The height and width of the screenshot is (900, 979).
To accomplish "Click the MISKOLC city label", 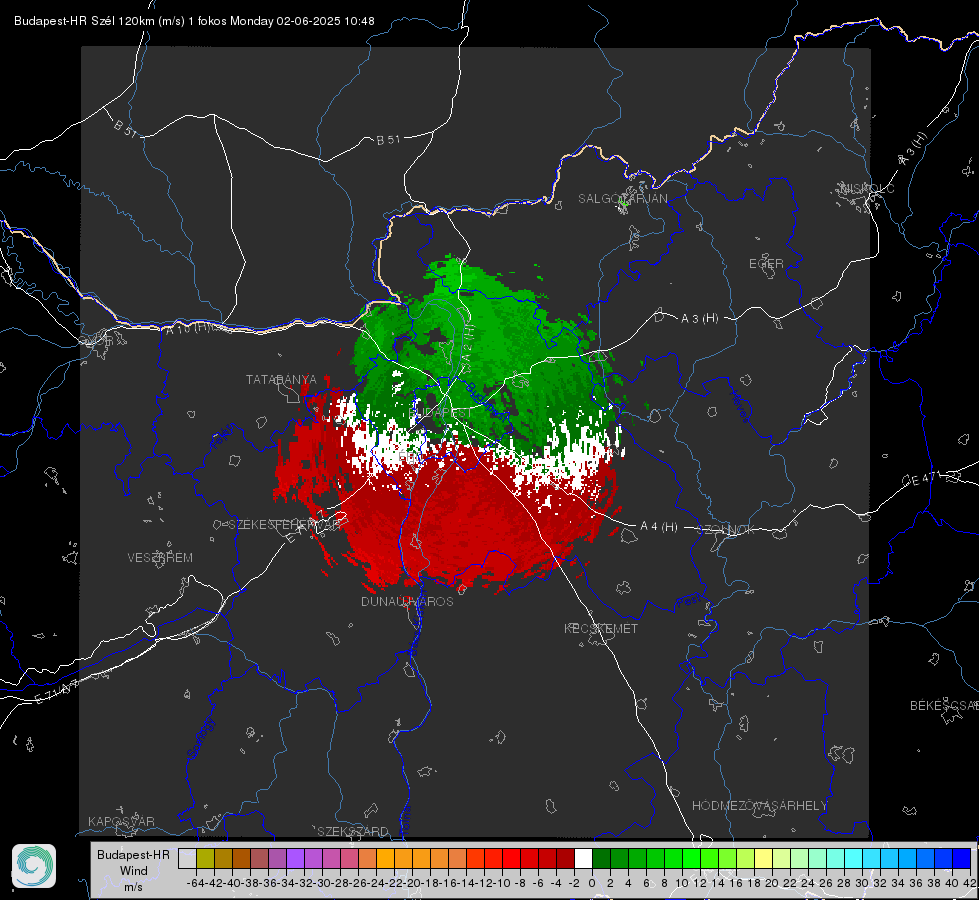I will point(867,188).
